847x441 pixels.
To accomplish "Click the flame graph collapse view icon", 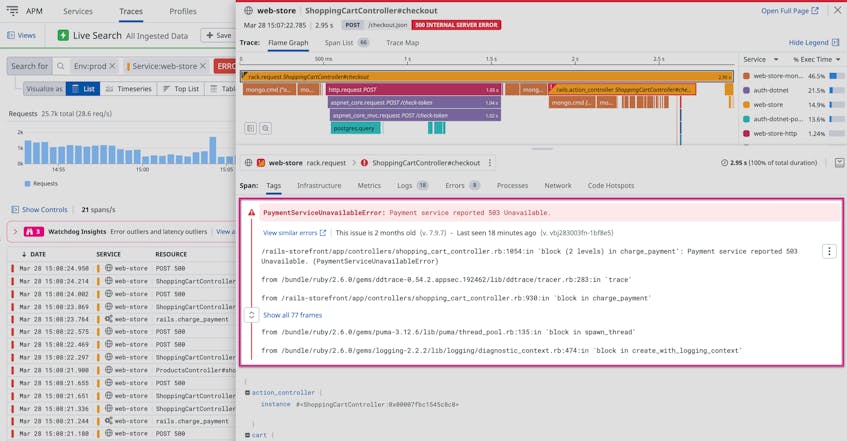I will (251, 128).
